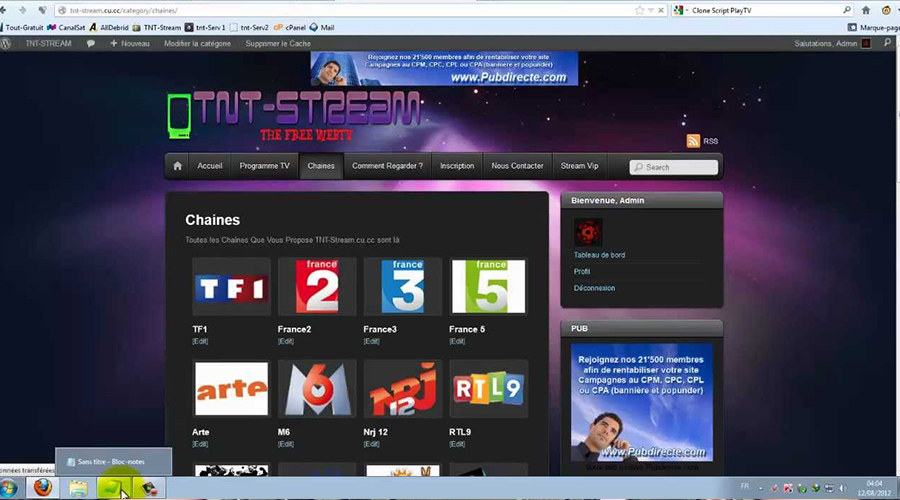The image size is (900, 500).
Task: Open Firefox from the taskbar
Action: click(x=42, y=488)
